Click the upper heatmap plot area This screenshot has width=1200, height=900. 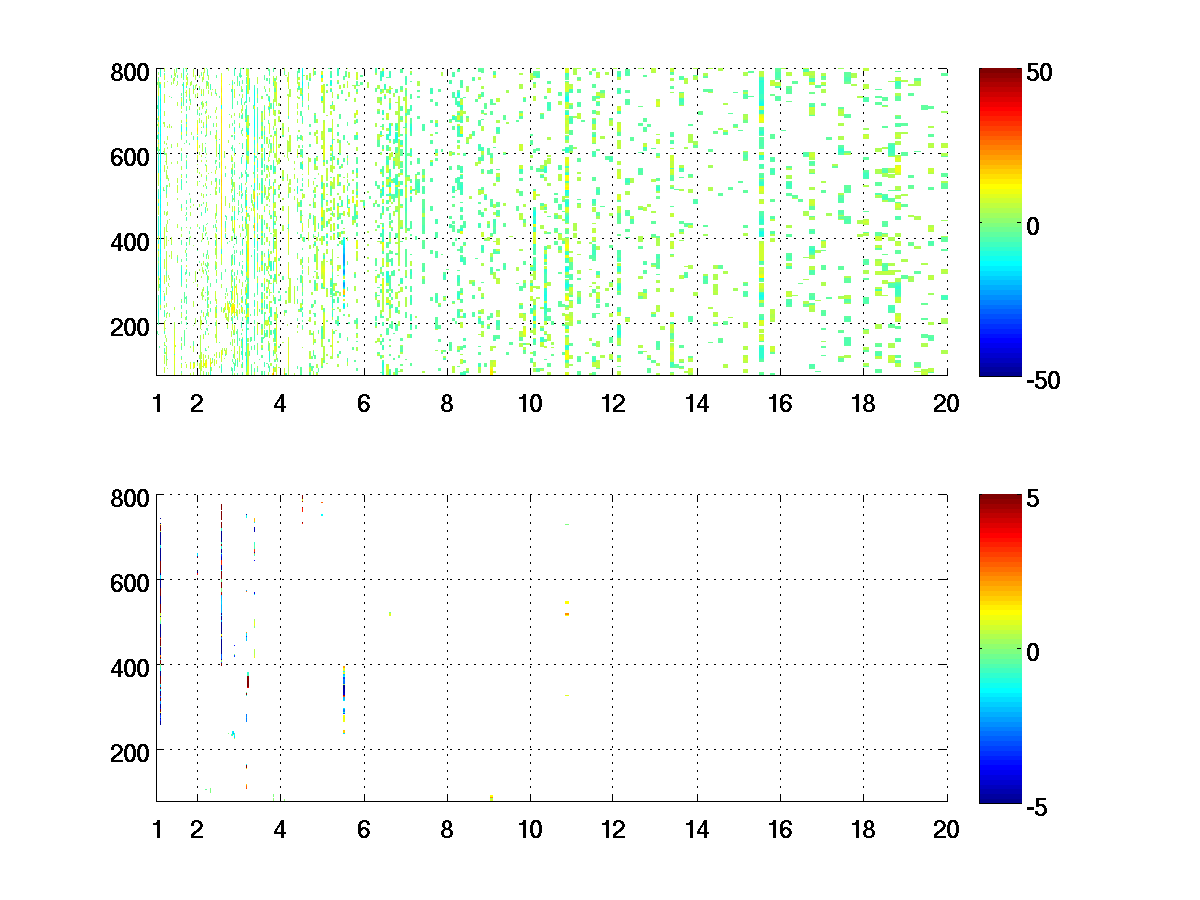tap(552, 222)
